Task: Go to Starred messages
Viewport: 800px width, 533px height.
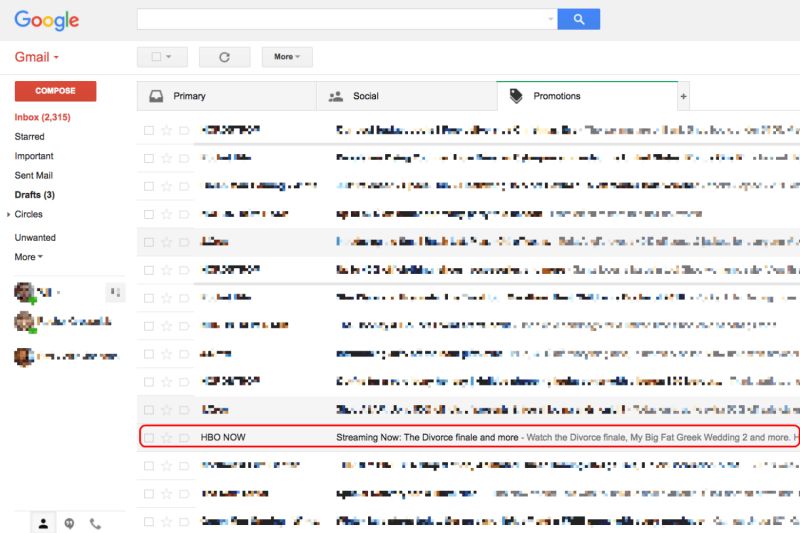Action: point(29,137)
